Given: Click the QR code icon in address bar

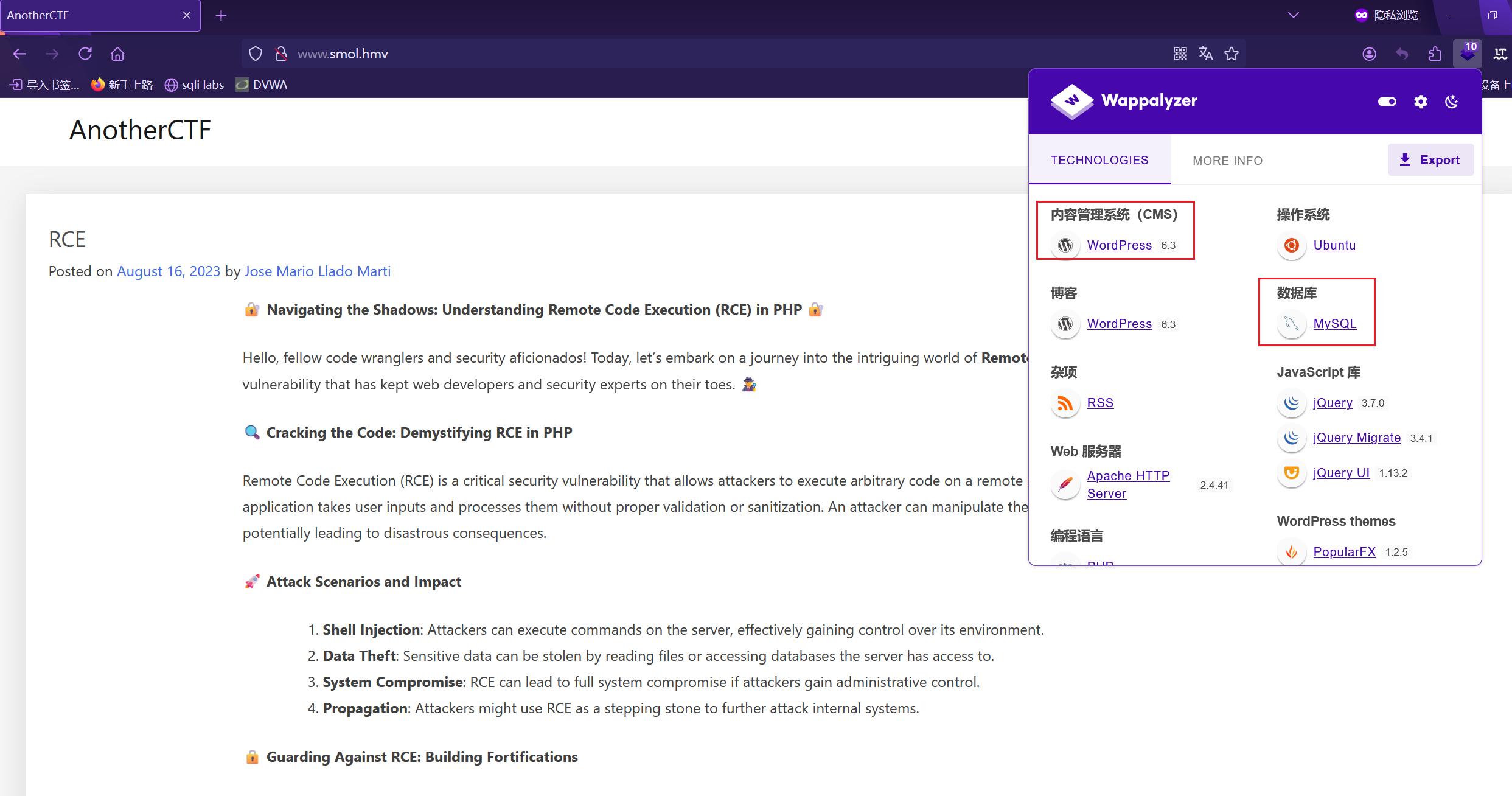Looking at the screenshot, I should (1180, 54).
